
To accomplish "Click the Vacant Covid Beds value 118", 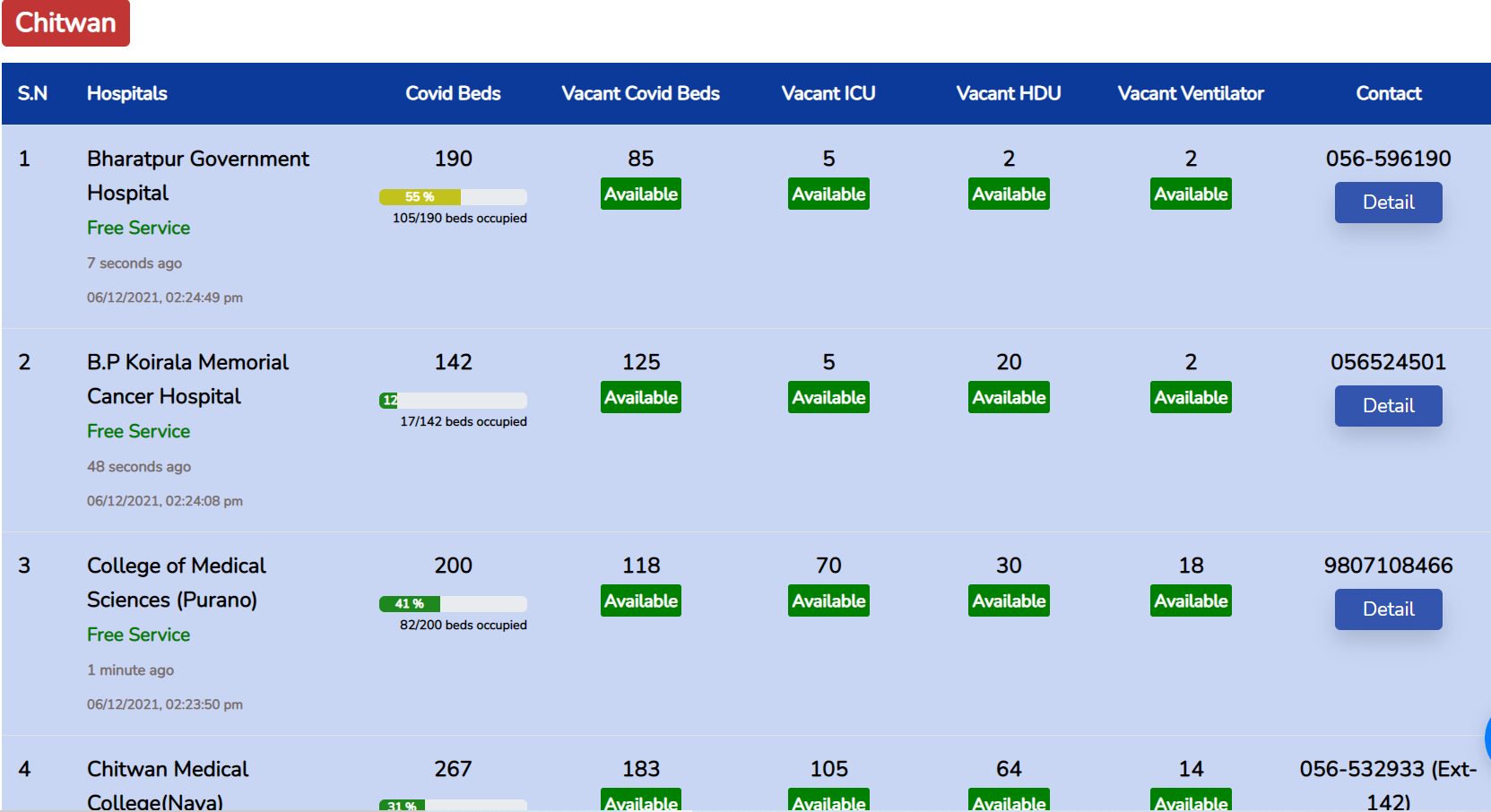I will coord(641,566).
